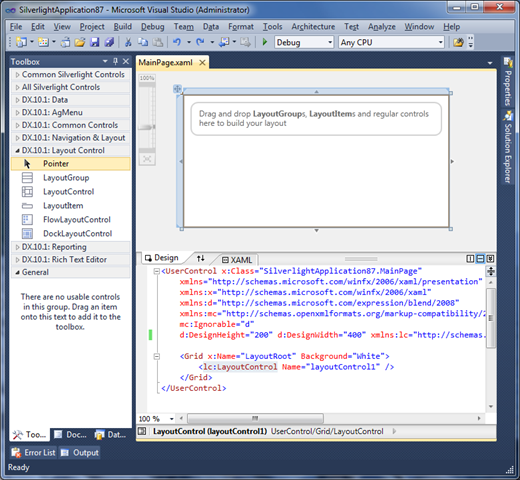This screenshot has height=480, width=520.
Task: Open the File menu
Action: (16, 27)
